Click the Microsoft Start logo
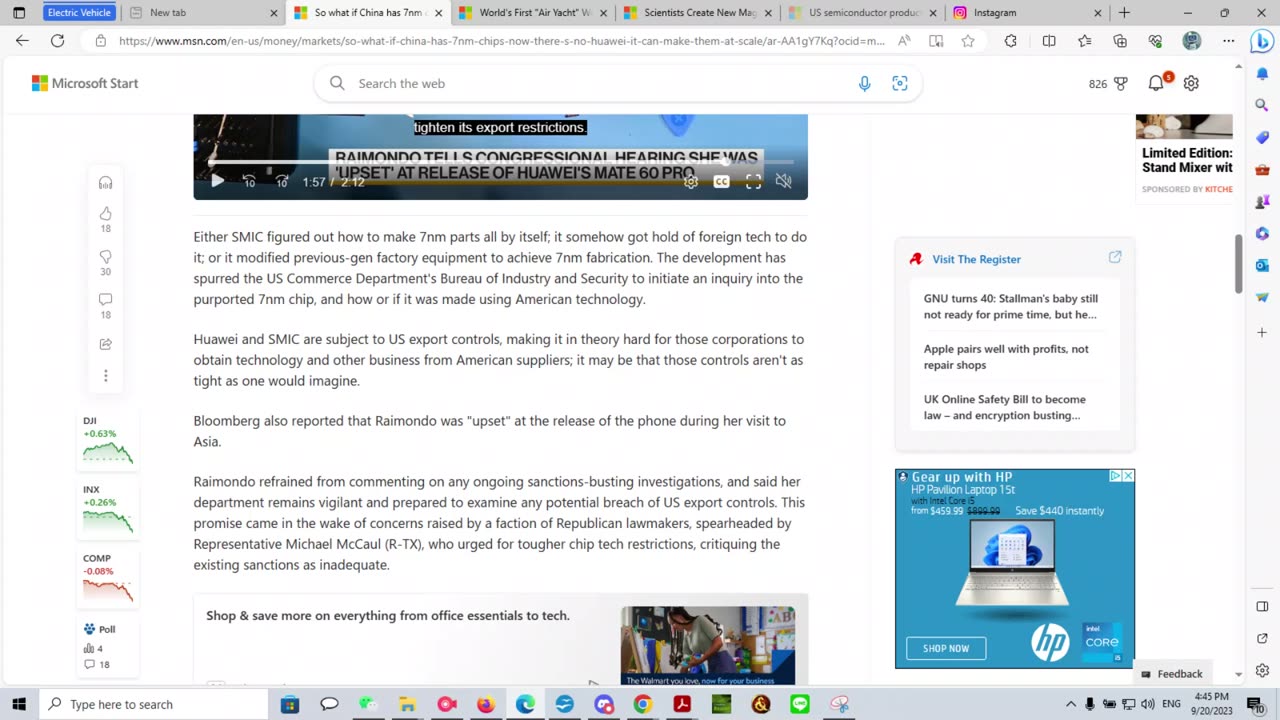1280x720 pixels. click(85, 83)
